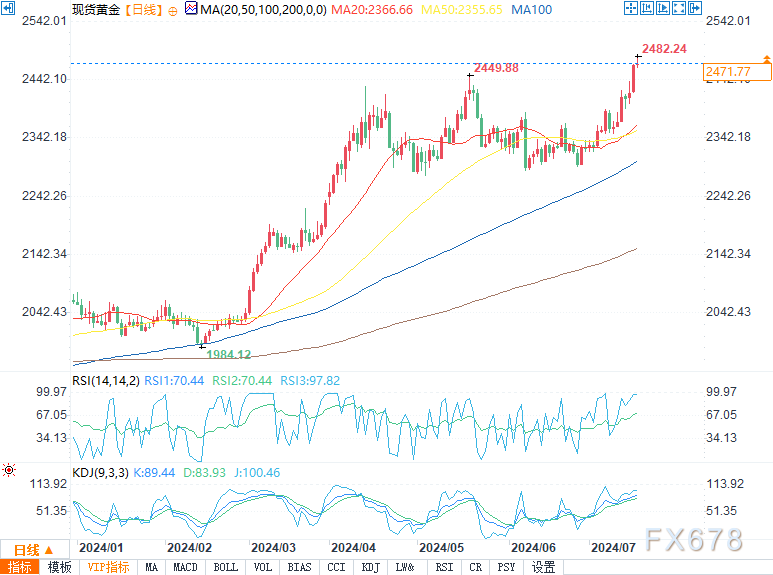Click the 2024/03 date axis label

pyautogui.click(x=273, y=548)
